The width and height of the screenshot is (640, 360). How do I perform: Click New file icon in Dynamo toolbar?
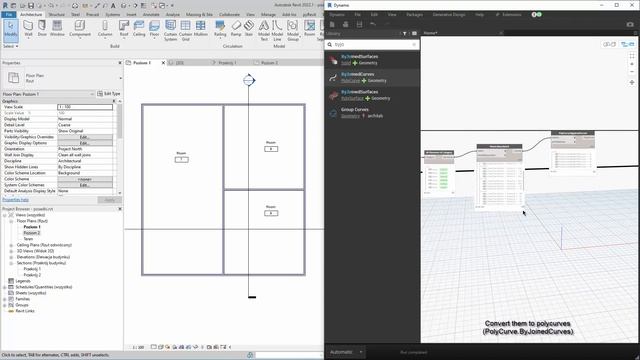pyautogui.click(x=332, y=24)
